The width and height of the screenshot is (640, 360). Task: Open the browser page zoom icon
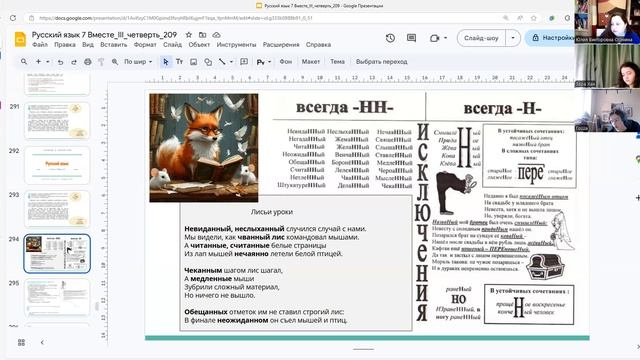click(x=506, y=18)
